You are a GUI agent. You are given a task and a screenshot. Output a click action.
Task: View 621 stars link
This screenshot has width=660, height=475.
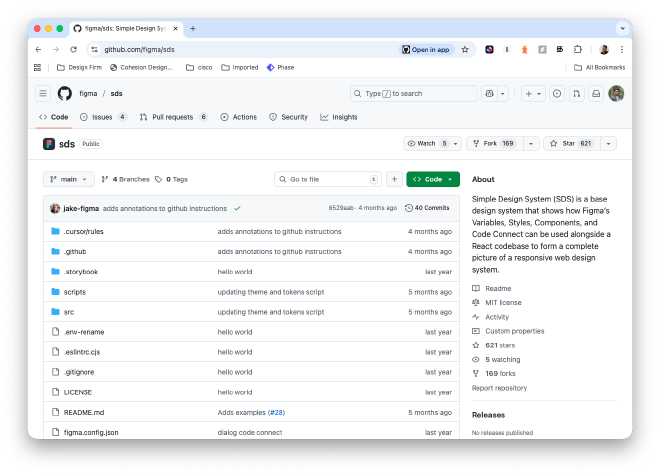click(493, 346)
